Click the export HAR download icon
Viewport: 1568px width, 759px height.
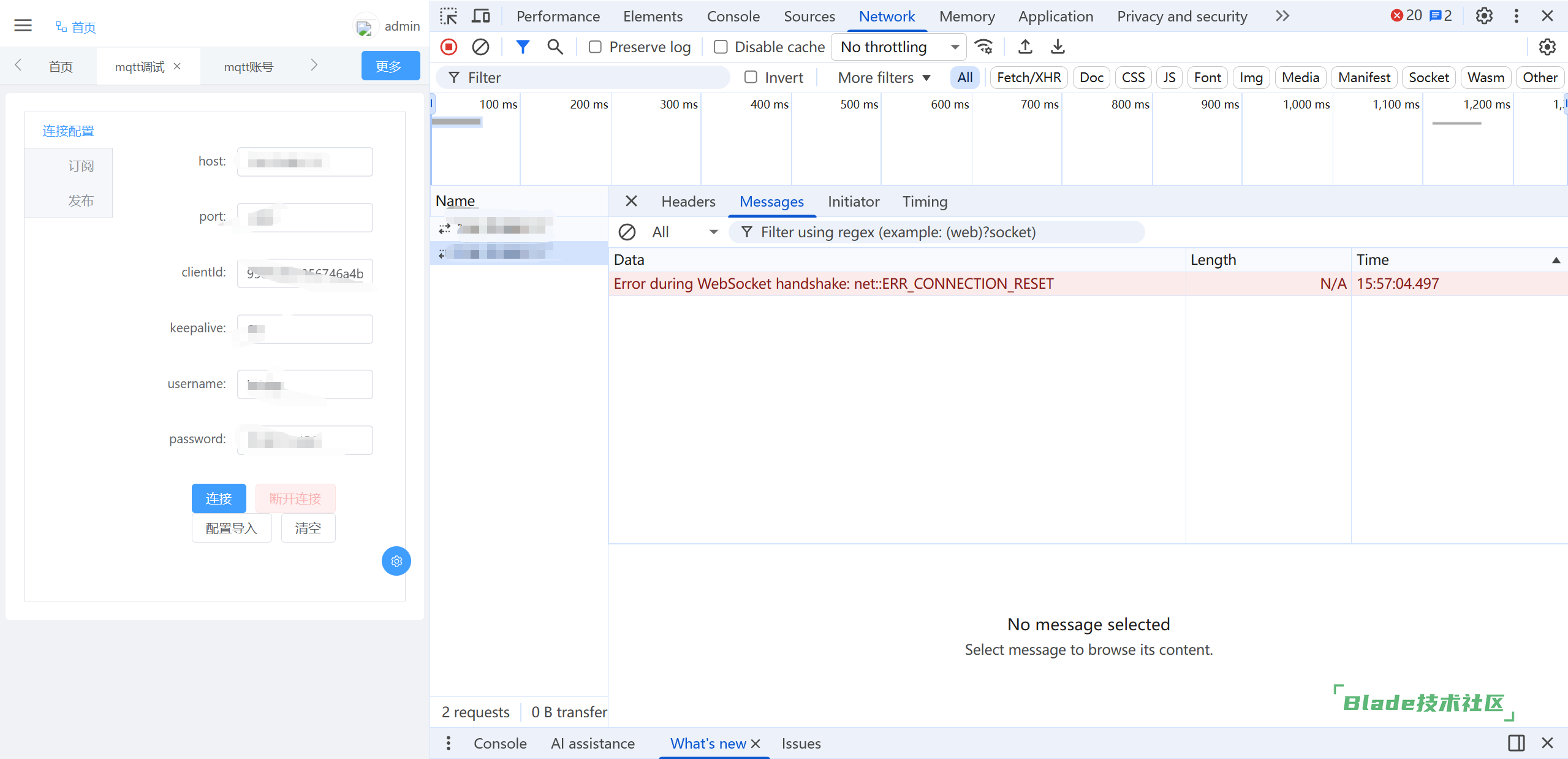pos(1058,47)
